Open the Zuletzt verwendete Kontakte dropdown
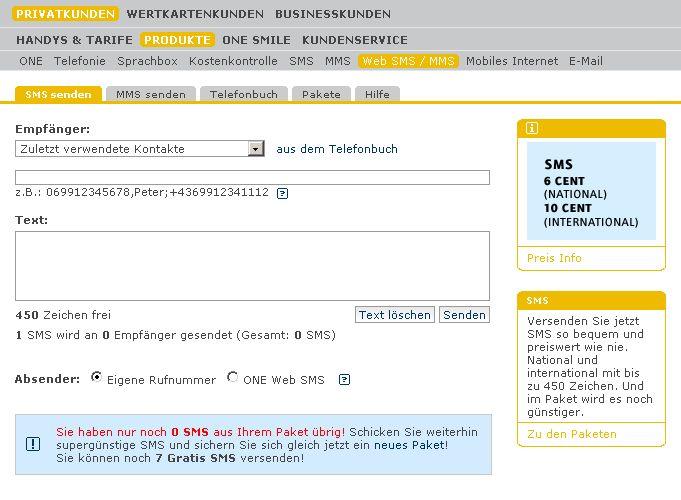The height and width of the screenshot is (500, 681). point(140,149)
